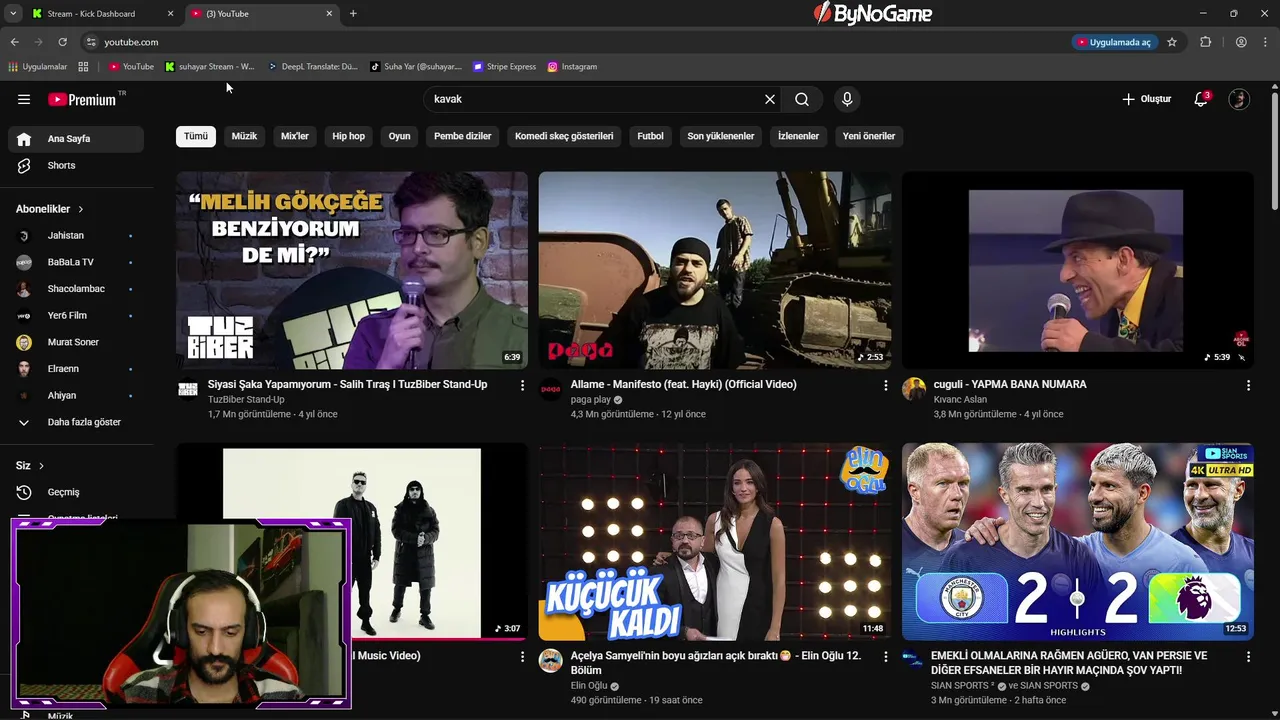Go back in Chrome
1280x720 pixels.
pos(14,42)
